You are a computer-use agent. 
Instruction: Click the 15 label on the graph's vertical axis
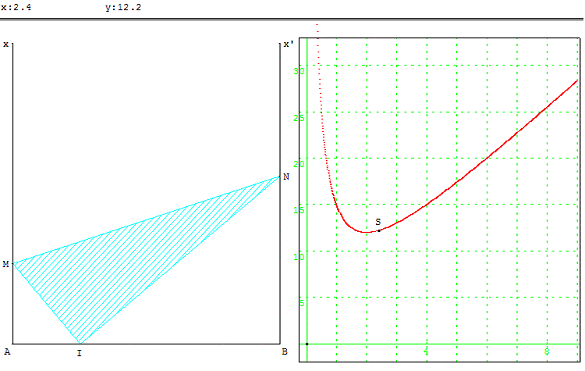298,210
